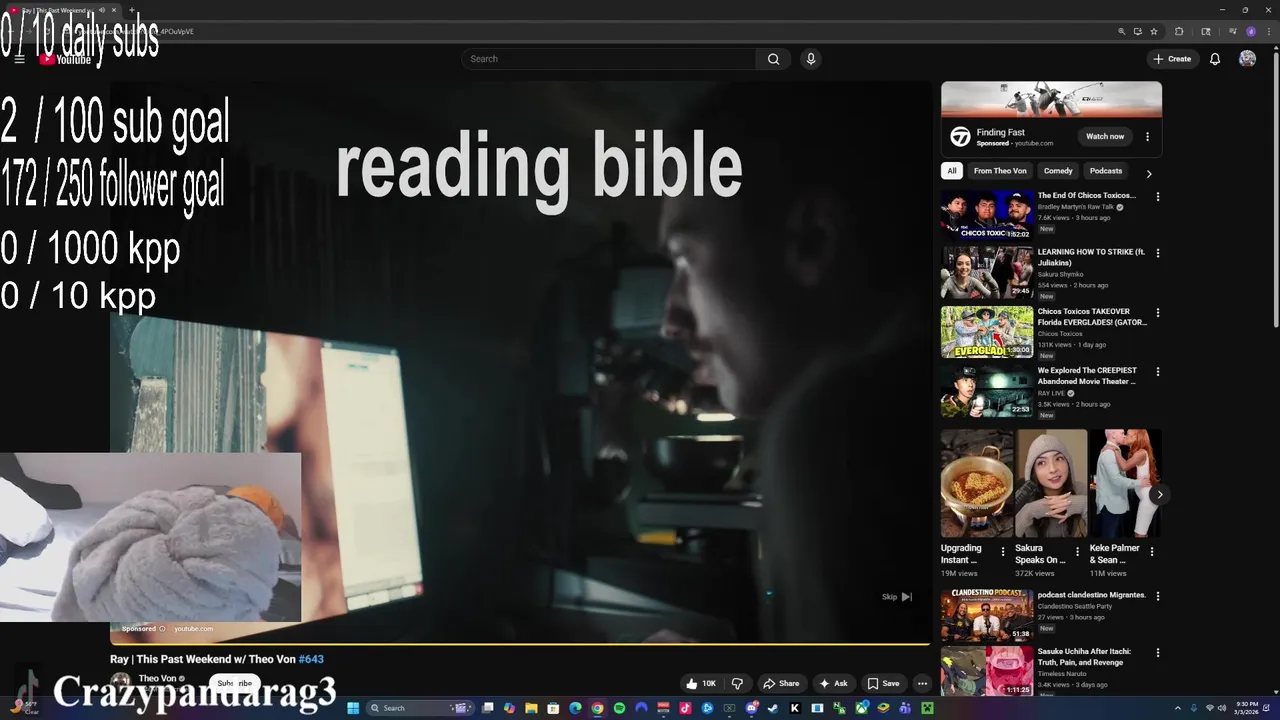Open options for Finding Fast sponsored card
Image resolution: width=1280 pixels, height=720 pixels.
1147,136
